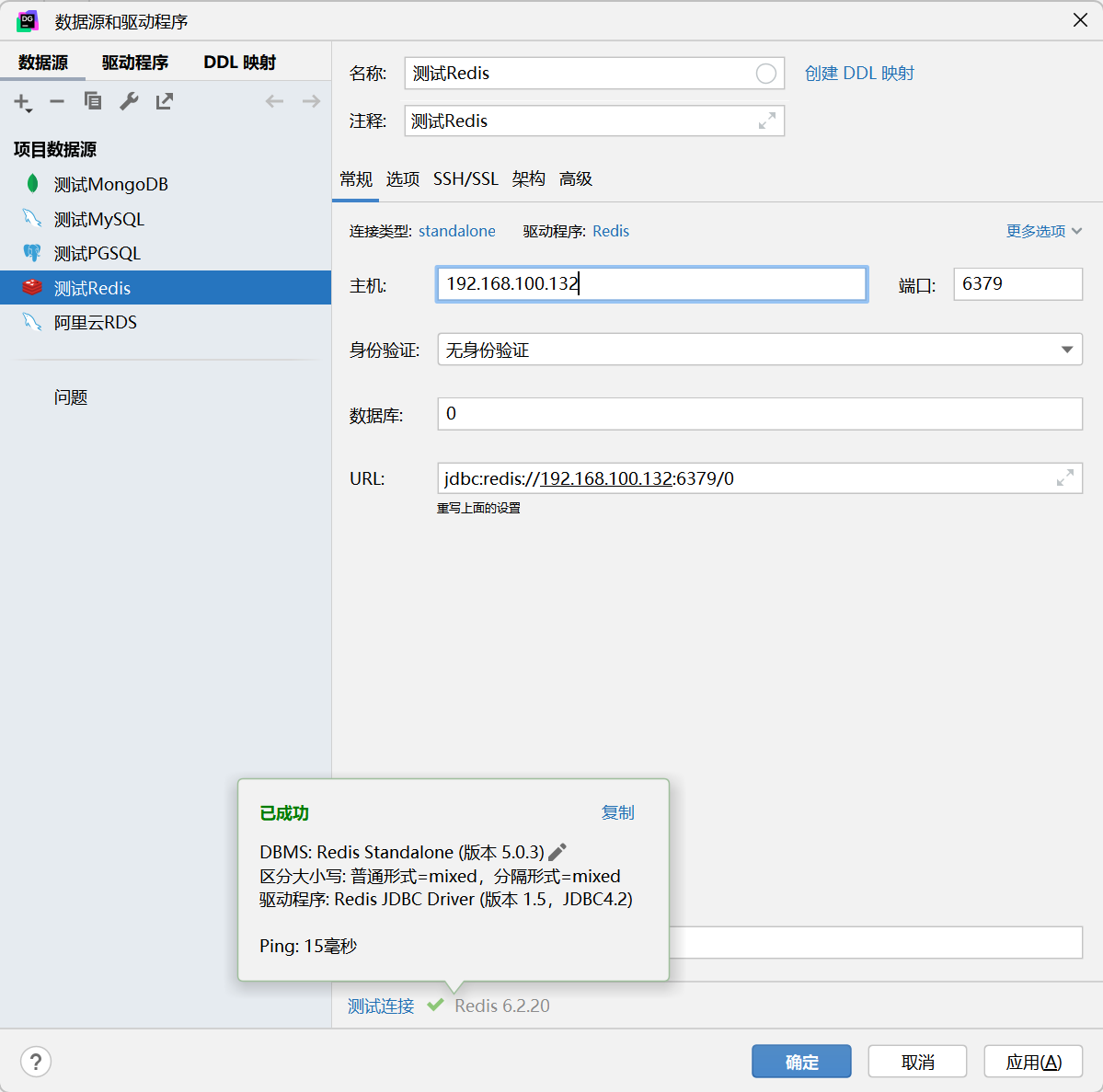Click the 阿里云RDS dolphin icon
This screenshot has width=1103, height=1092.
32,322
